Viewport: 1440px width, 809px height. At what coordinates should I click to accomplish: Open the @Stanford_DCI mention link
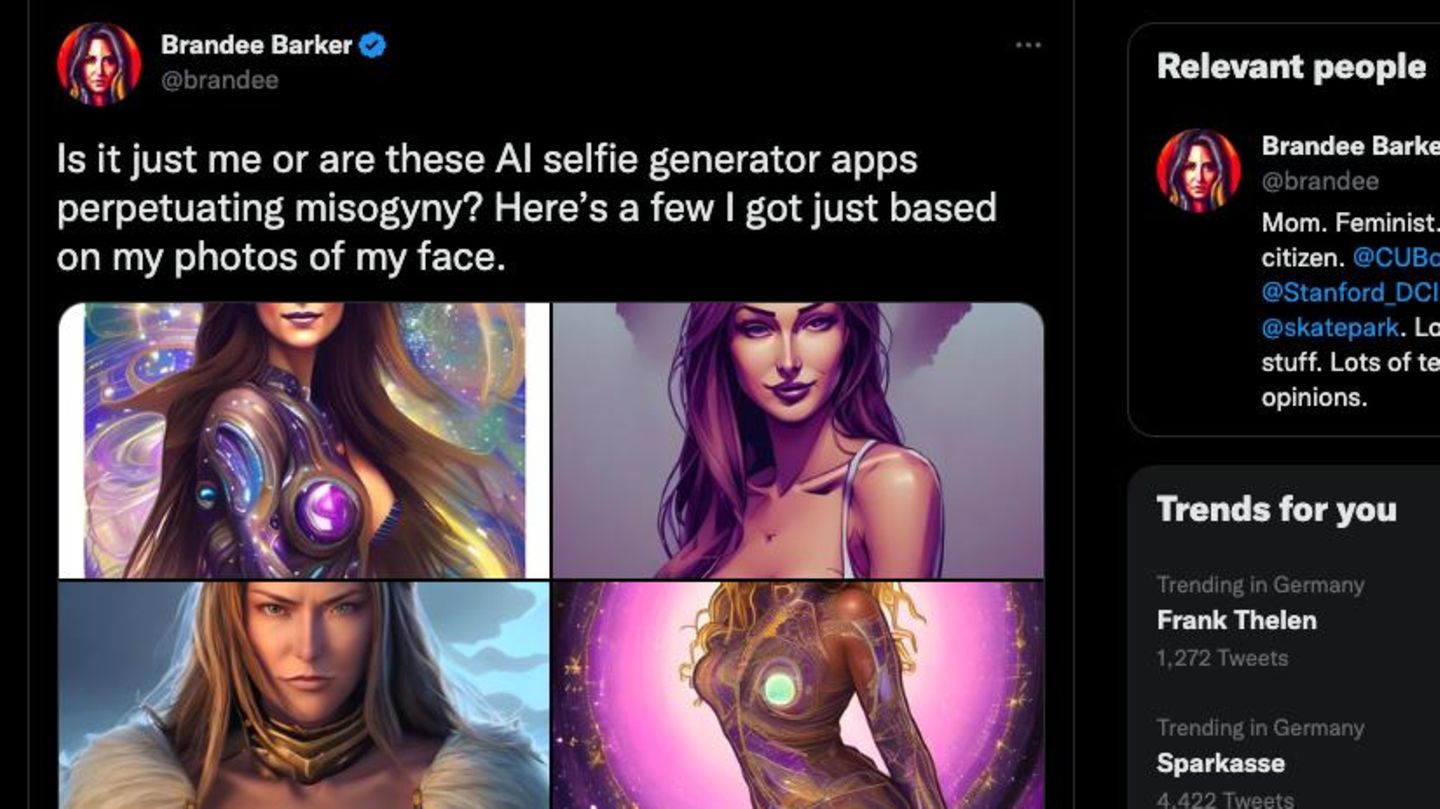click(1348, 292)
